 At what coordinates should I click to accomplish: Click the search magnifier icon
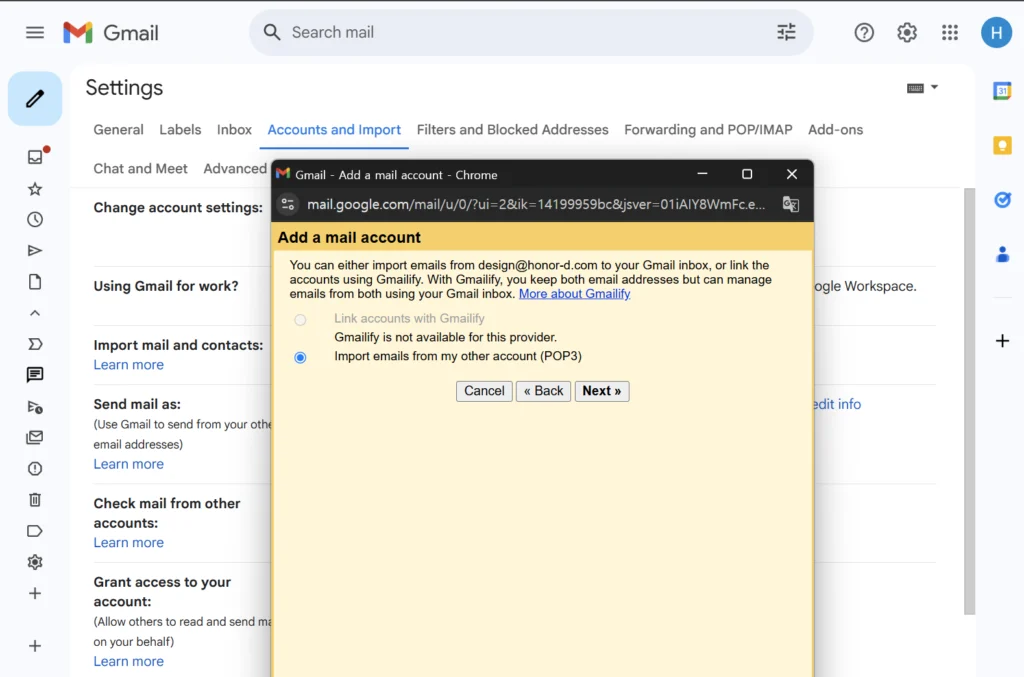click(x=272, y=33)
